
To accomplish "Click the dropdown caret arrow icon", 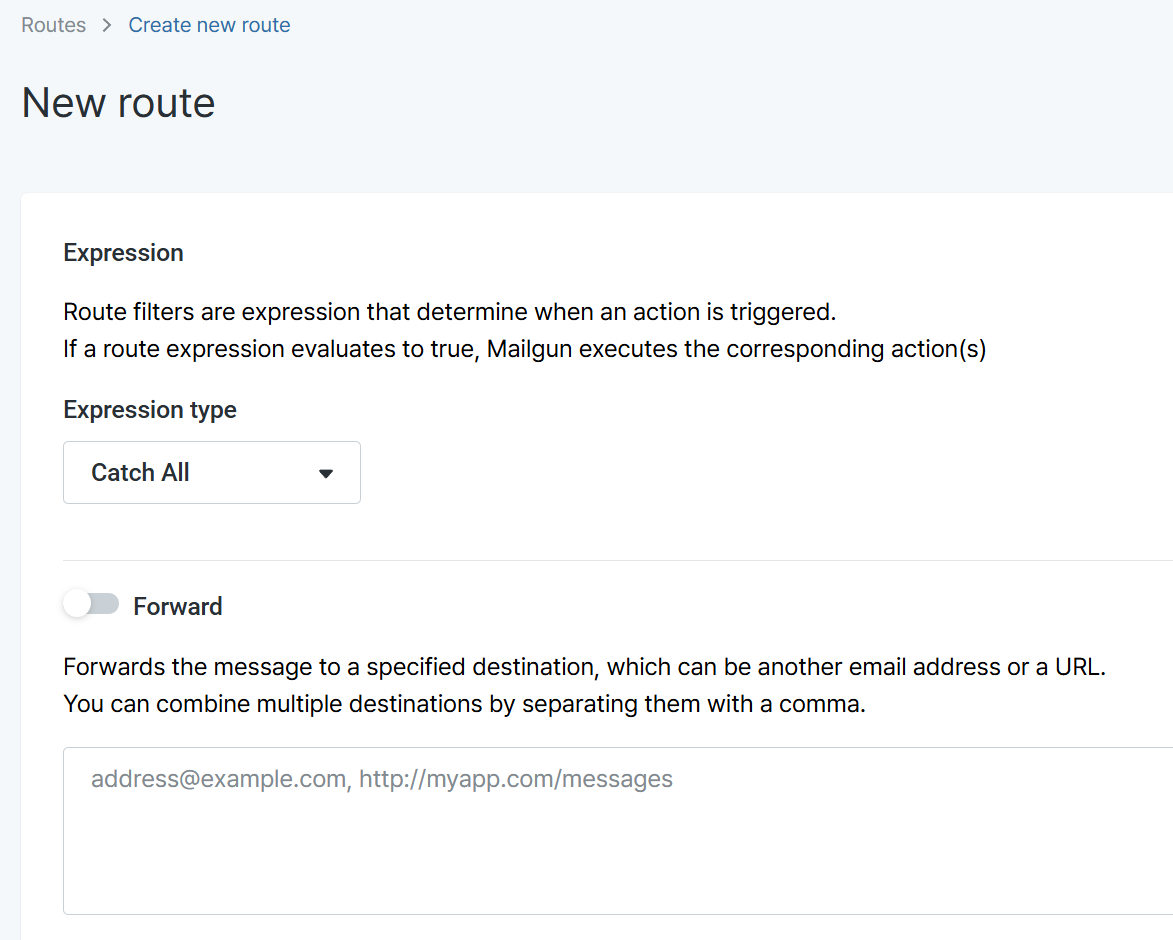I will 325,473.
